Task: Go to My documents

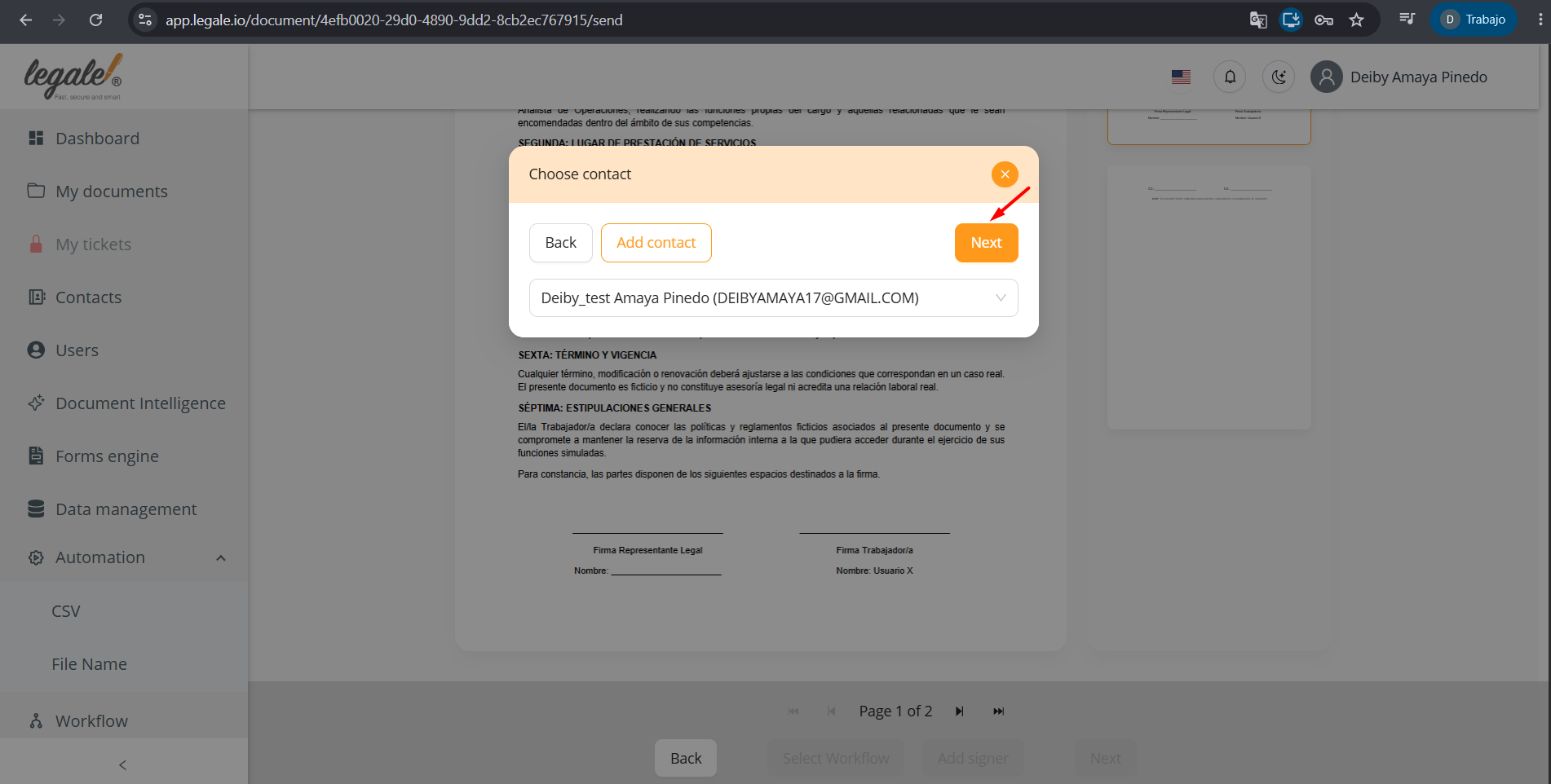Action: (x=112, y=192)
